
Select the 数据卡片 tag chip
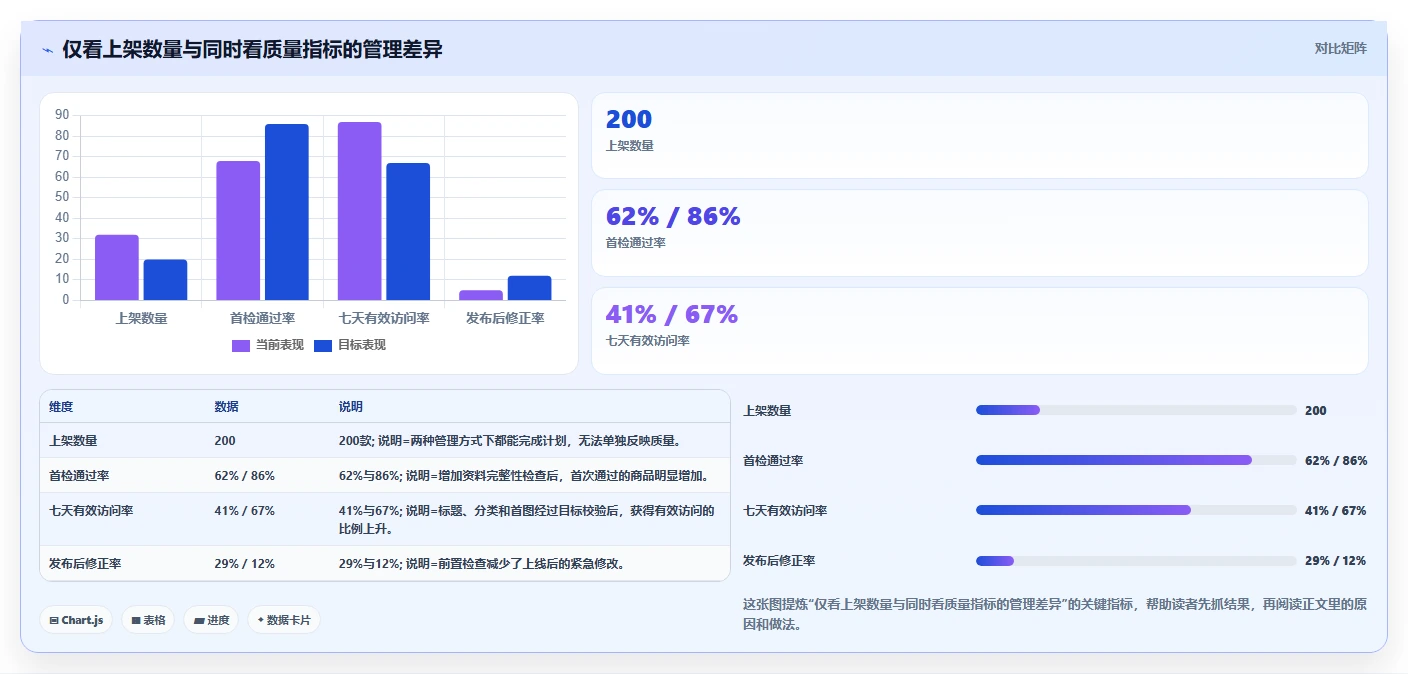pos(284,620)
